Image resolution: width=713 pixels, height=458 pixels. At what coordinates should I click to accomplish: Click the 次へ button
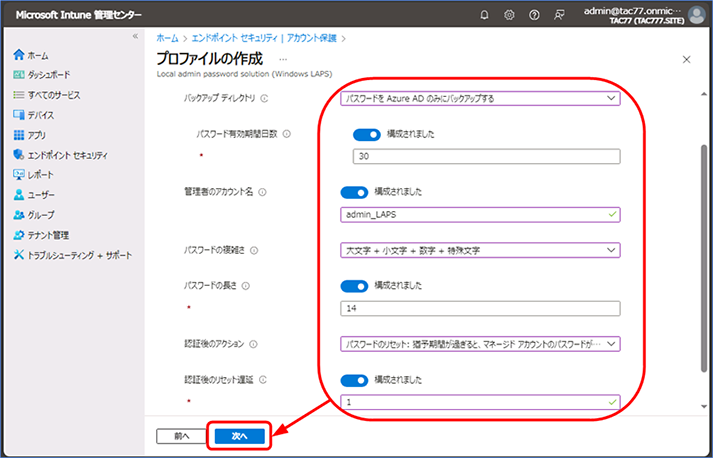click(240, 436)
